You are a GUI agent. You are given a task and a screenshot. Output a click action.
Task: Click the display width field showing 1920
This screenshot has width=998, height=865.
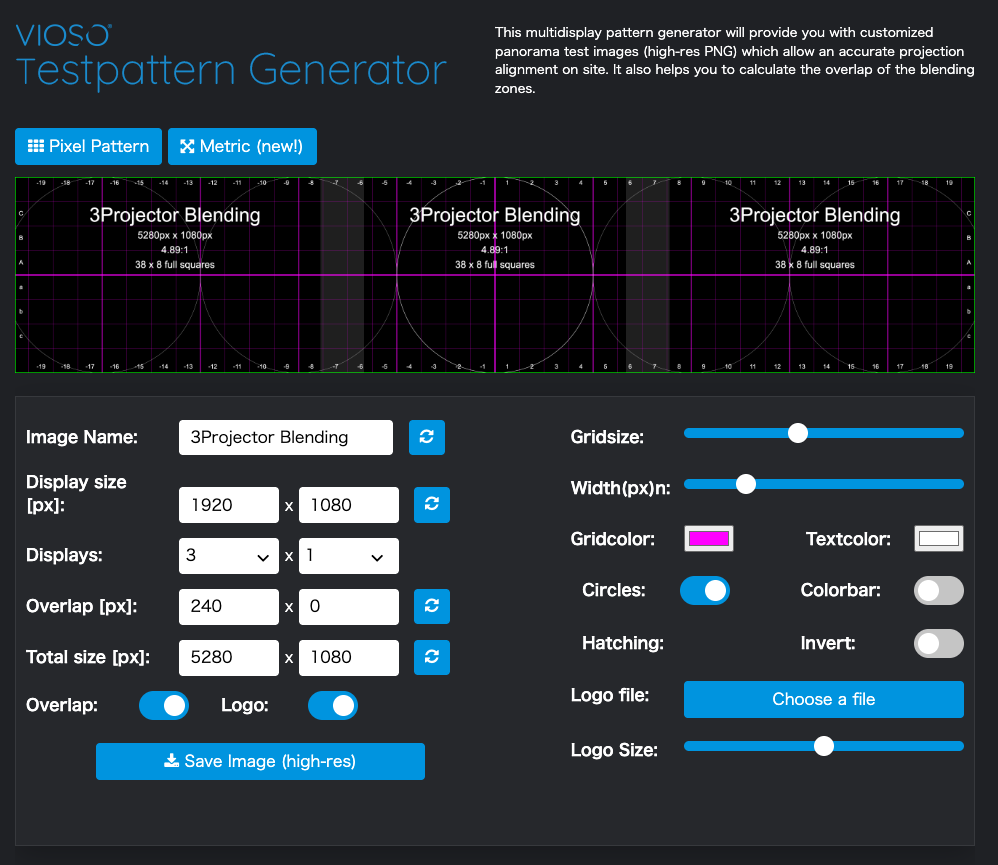[x=228, y=505]
